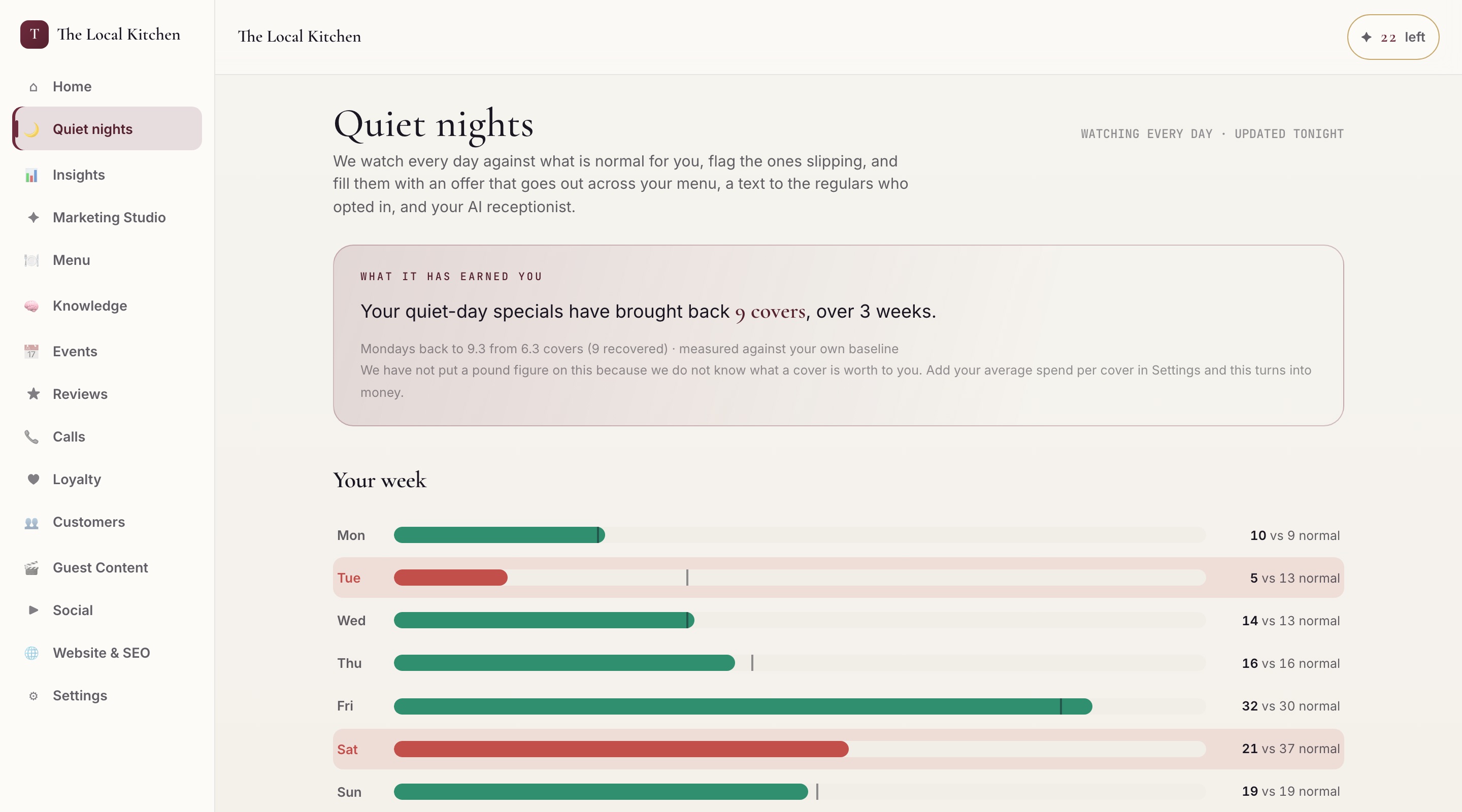Viewport: 1462px width, 812px height.
Task: Click the Website & SEO globe icon
Action: [32, 653]
